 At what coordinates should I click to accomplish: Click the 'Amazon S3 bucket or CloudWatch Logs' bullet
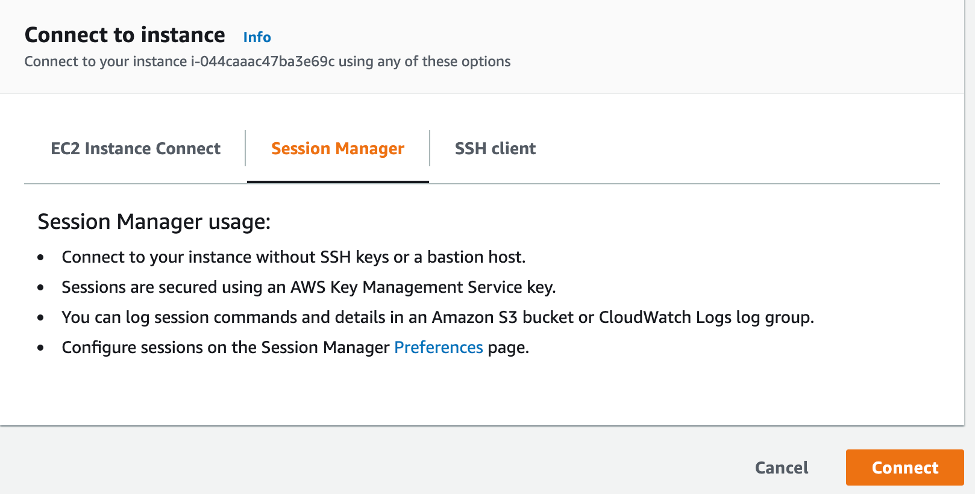click(x=437, y=317)
